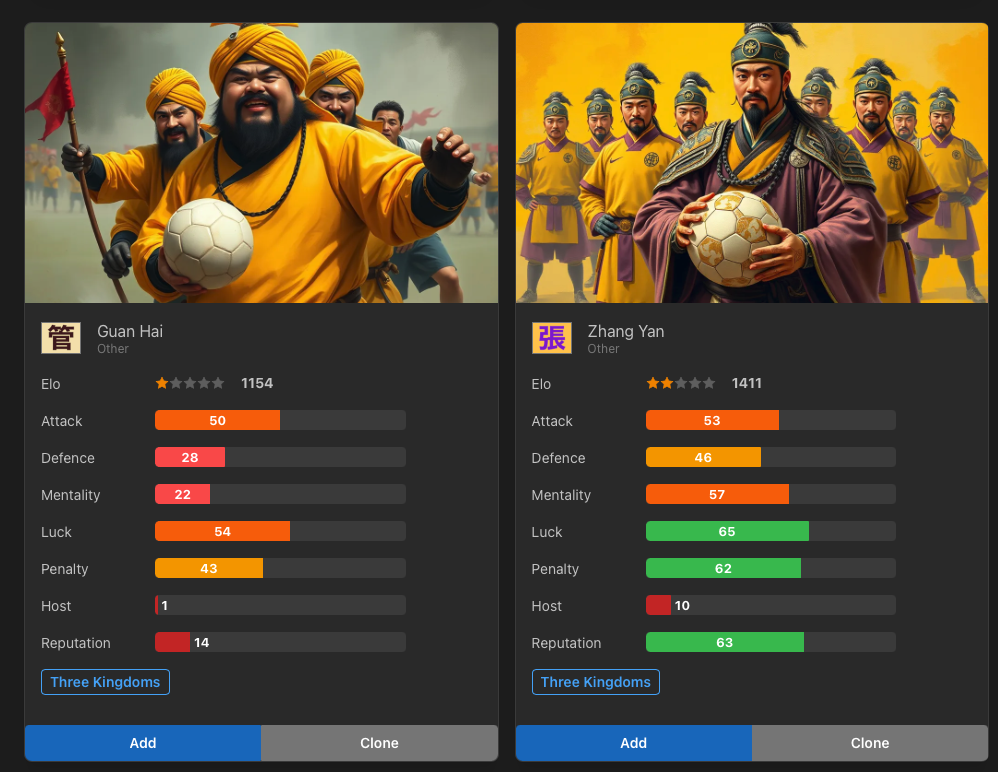
Task: Click Guan Hai's Attack bar showing 50
Action: 280,421
